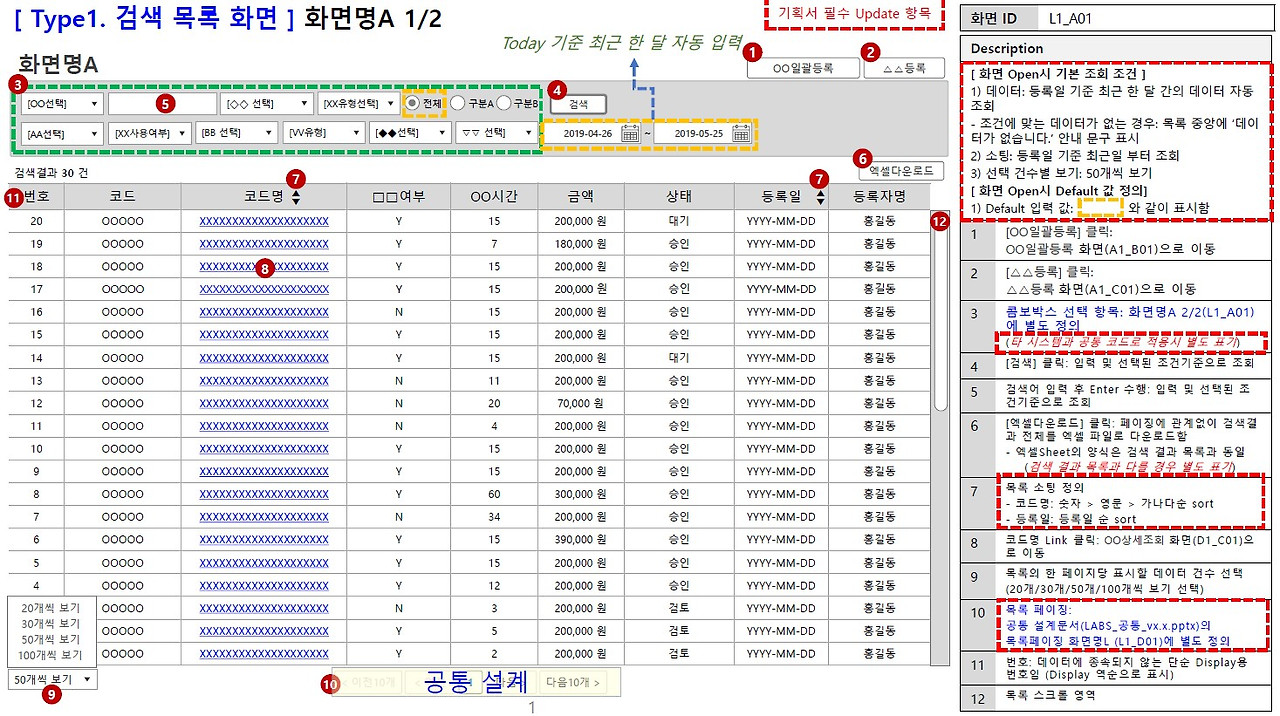Image resolution: width=1280 pixels, height=716 pixels.
Task: Click the OO일괄등록 button
Action: (803, 69)
